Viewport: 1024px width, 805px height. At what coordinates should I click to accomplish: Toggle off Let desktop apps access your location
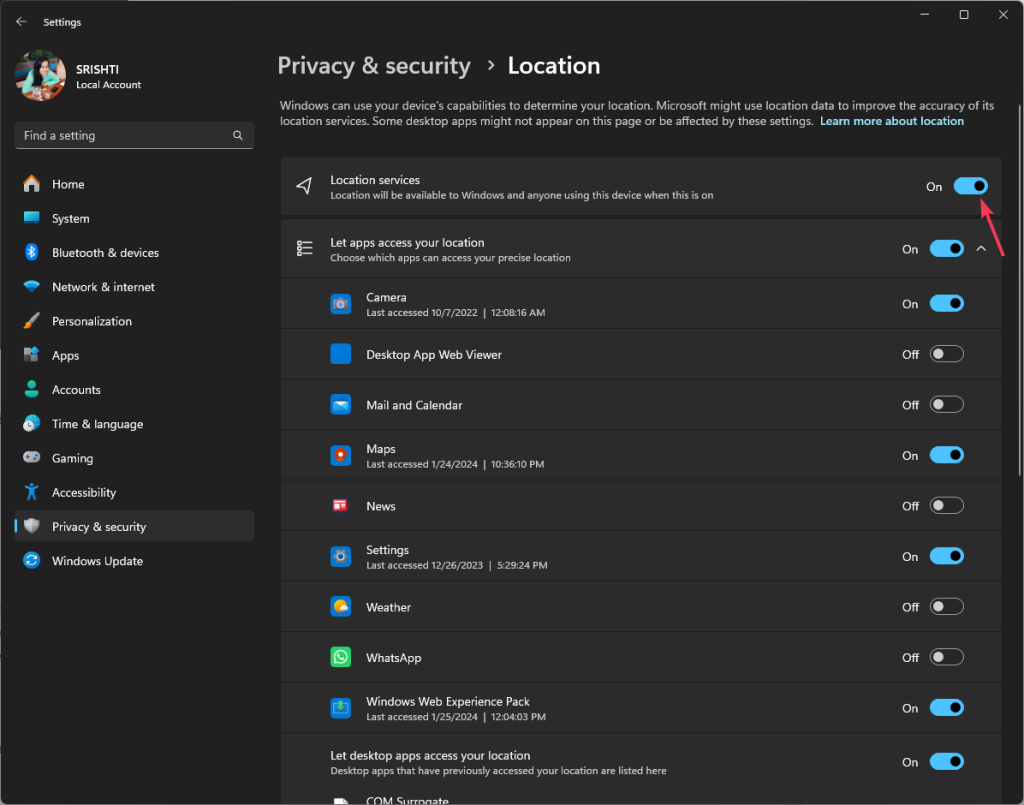pos(946,760)
